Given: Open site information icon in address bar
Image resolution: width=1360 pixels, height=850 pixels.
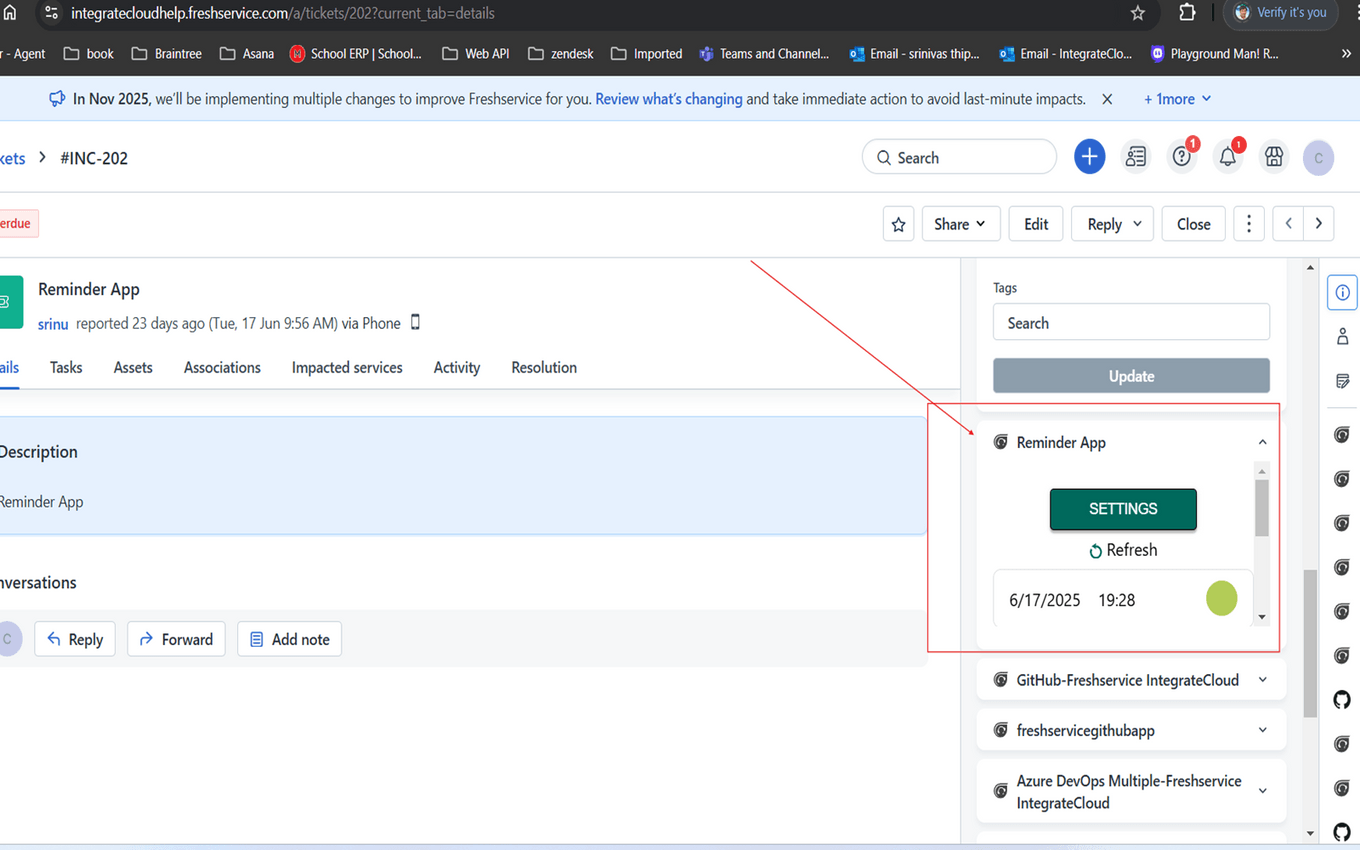Looking at the screenshot, I should point(51,13).
